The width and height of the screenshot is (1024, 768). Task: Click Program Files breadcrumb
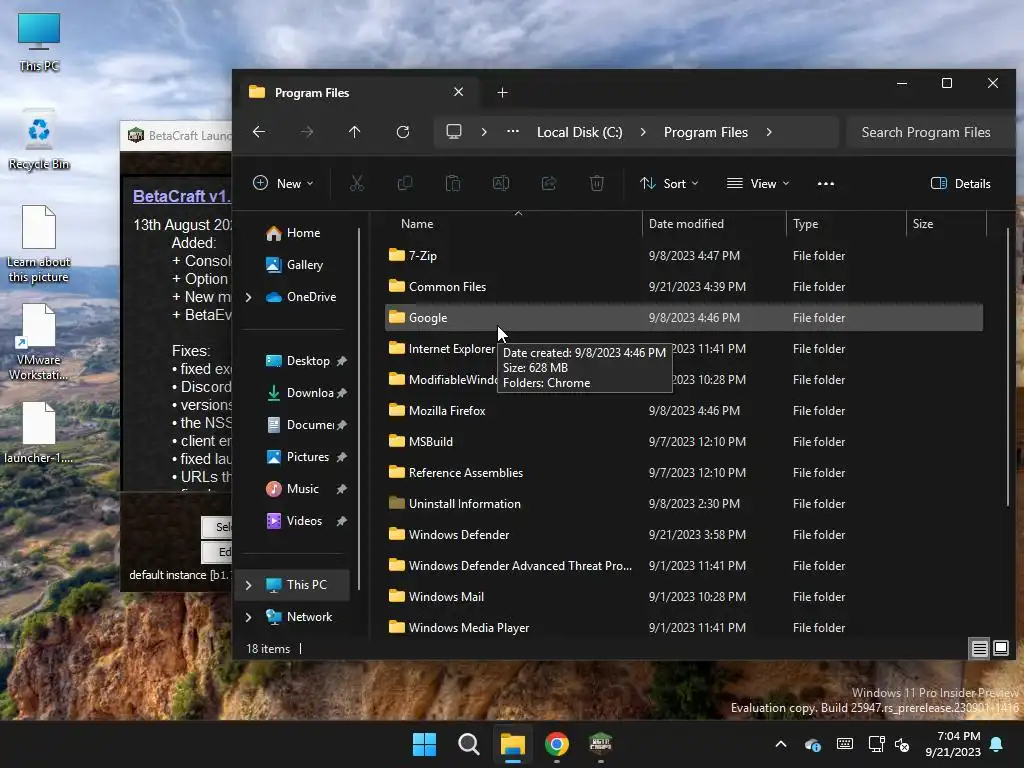coord(706,132)
